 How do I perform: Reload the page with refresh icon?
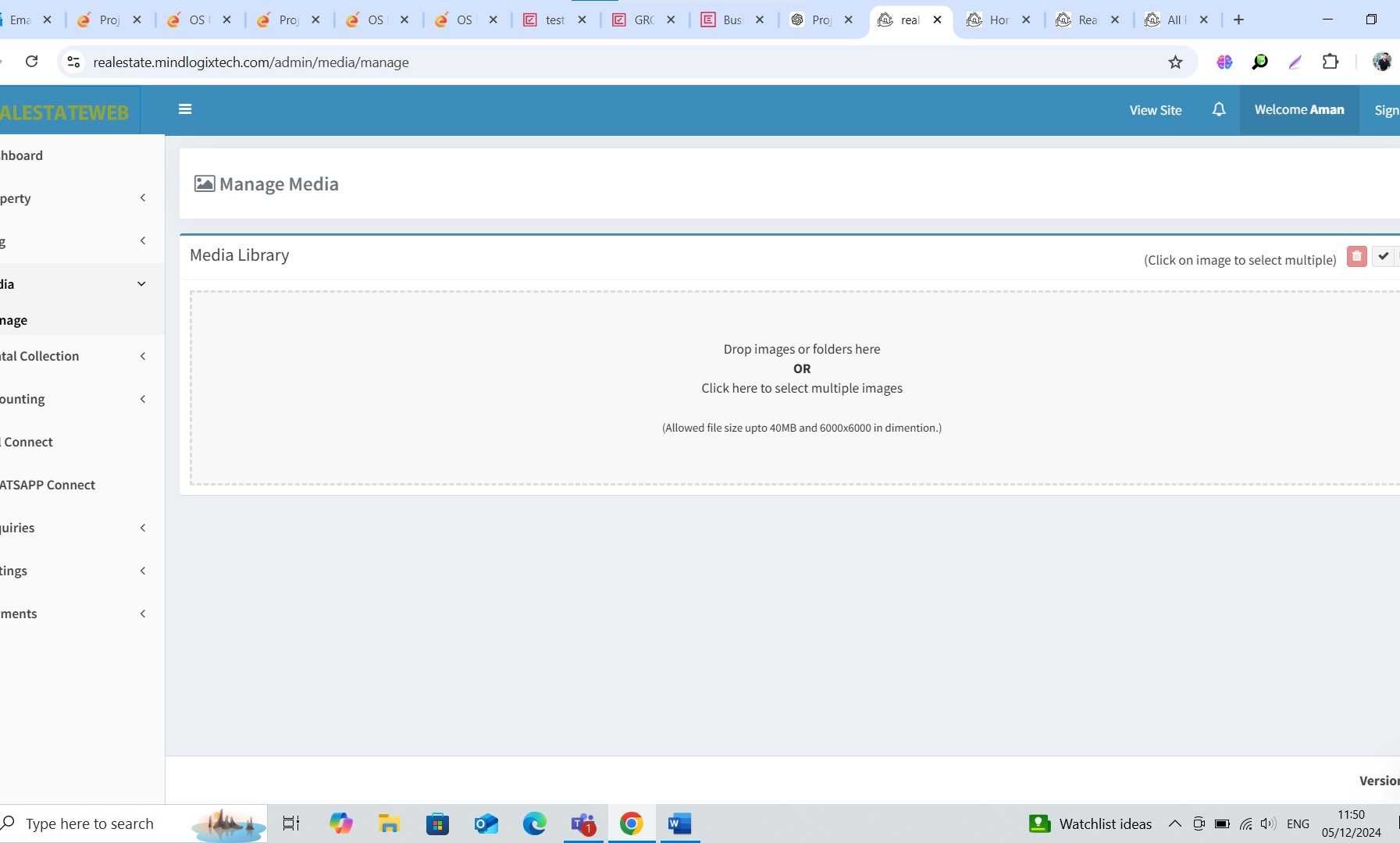click(x=31, y=62)
